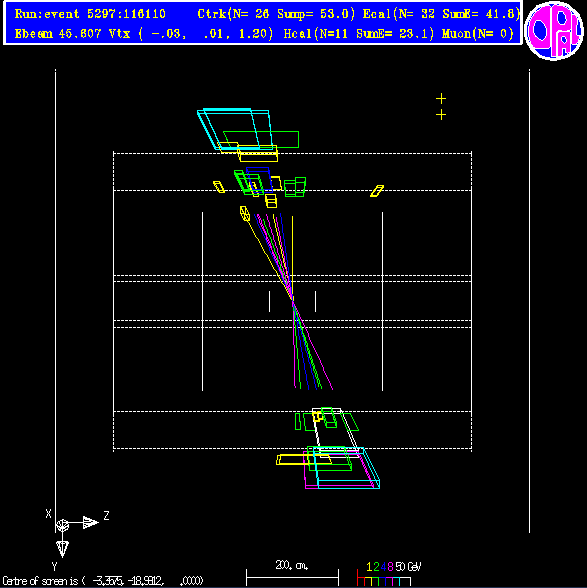Select the isolated yellow cluster at right
The width and height of the screenshot is (587, 588).
377,191
